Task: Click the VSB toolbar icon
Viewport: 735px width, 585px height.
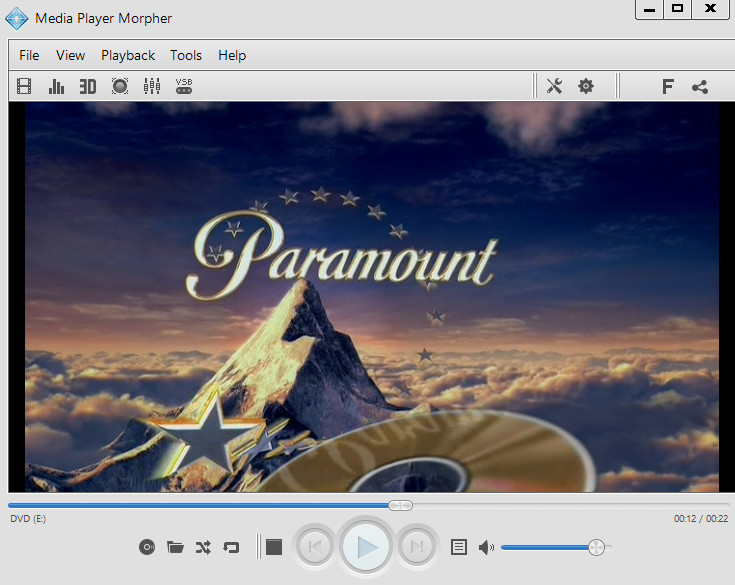Action: coord(184,86)
